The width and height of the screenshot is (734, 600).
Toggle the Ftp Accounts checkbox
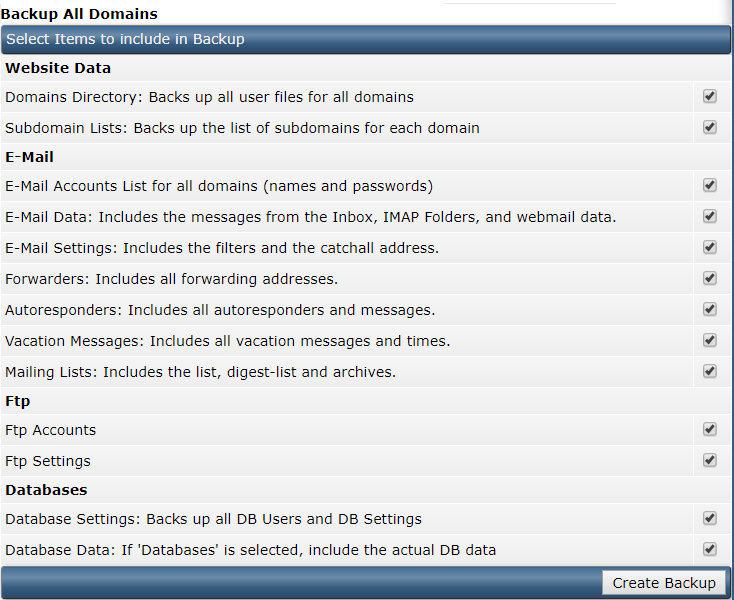[710, 429]
